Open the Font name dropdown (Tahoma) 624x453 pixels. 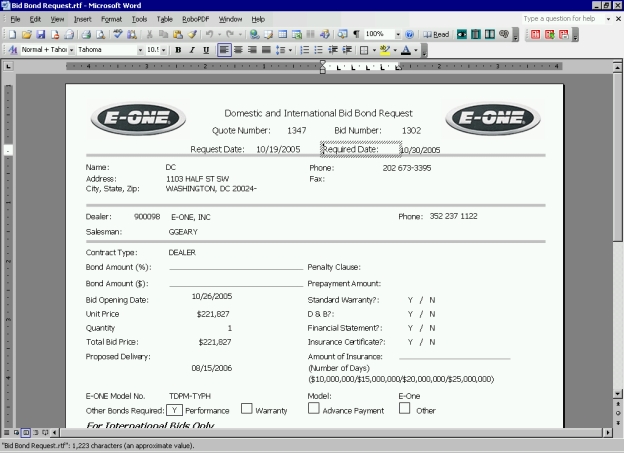(140, 50)
